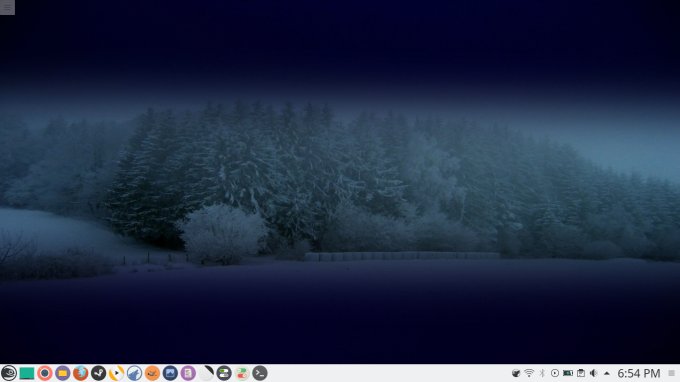
Task: Open the desktop toolbox hamburger menu
Action: click(7, 7)
